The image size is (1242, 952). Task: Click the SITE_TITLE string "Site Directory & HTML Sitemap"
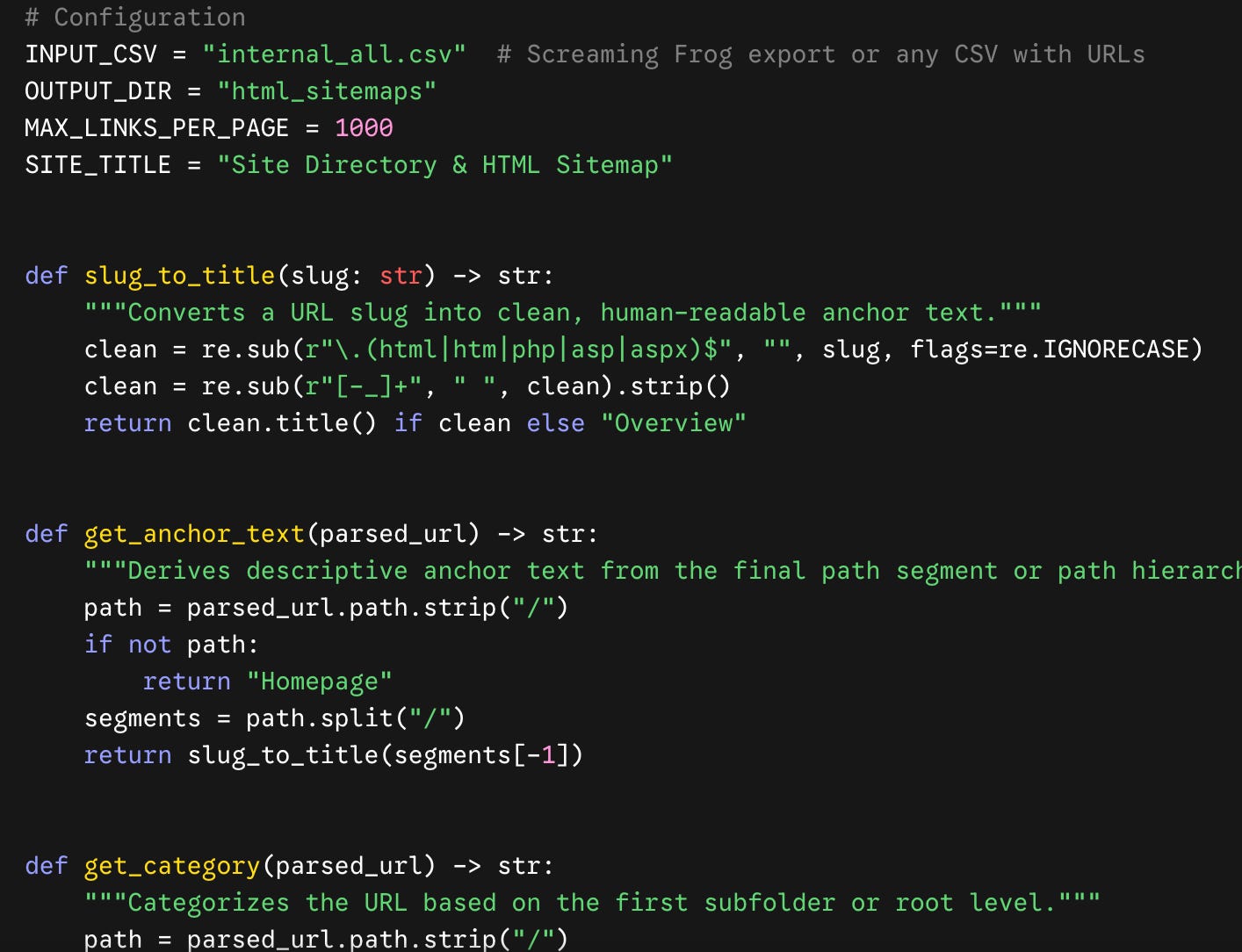444,165
